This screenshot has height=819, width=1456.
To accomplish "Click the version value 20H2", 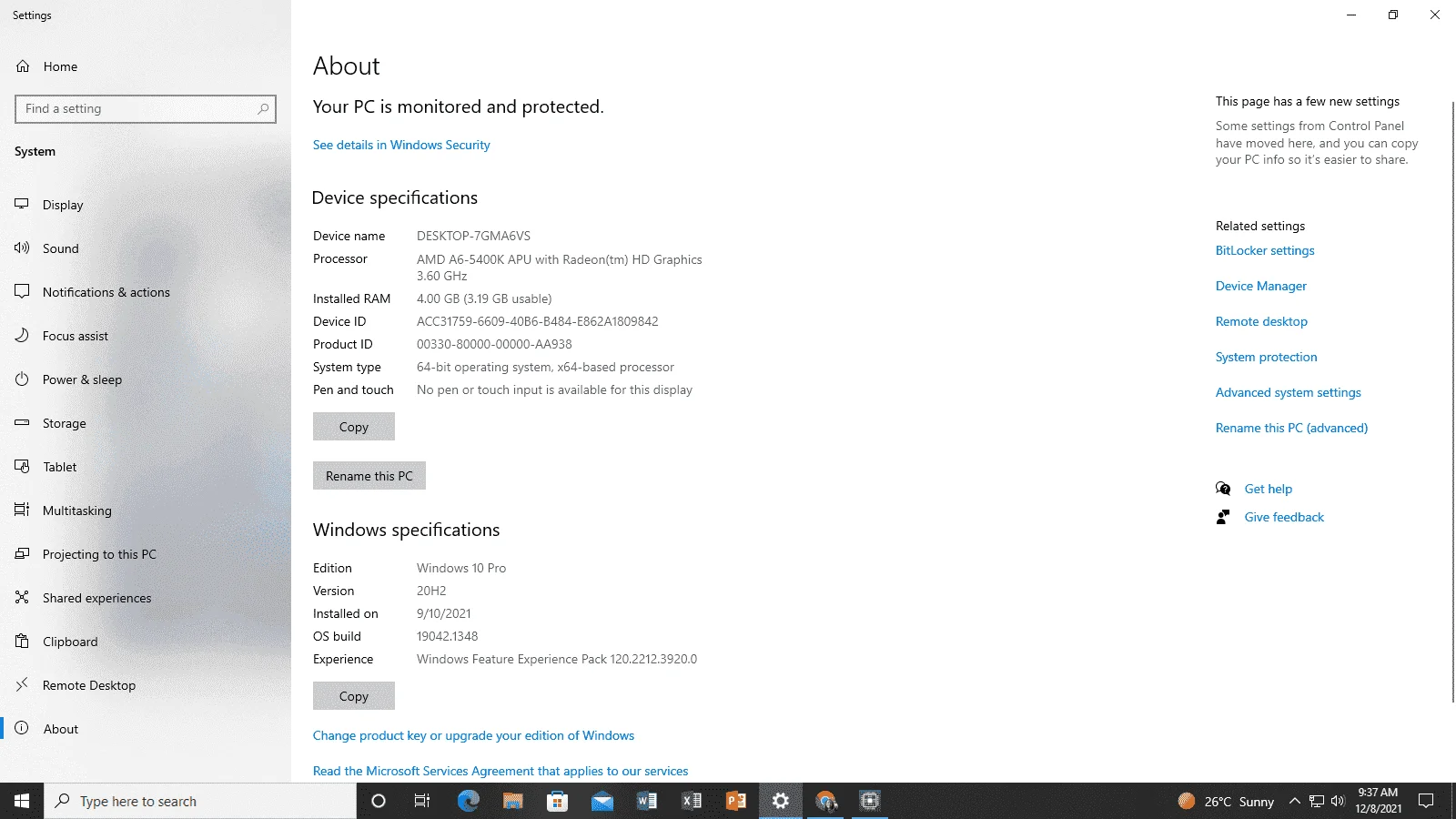I will pos(431,591).
